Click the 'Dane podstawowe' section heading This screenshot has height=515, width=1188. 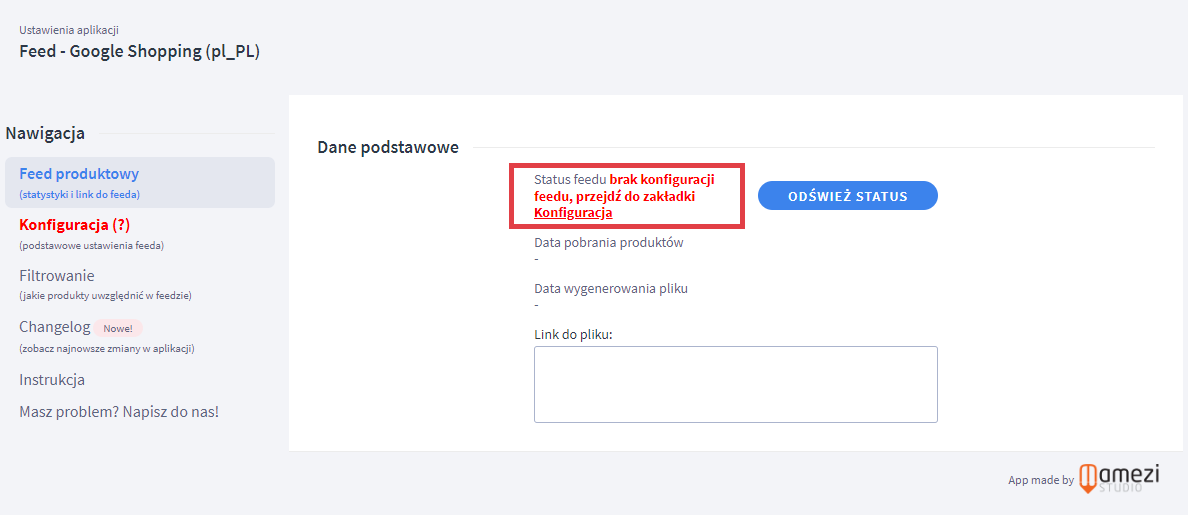click(388, 147)
